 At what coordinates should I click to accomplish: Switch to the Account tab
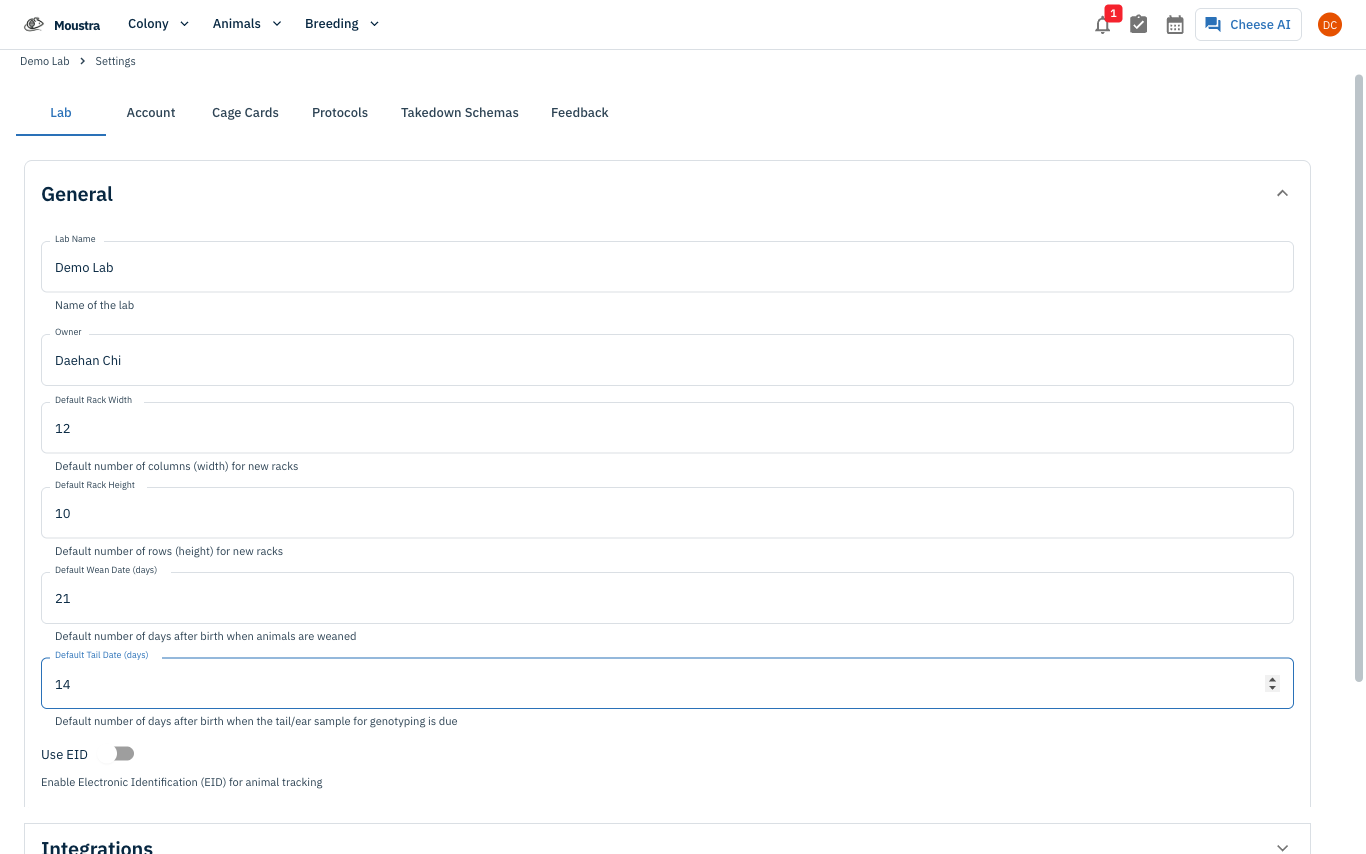pos(151,113)
